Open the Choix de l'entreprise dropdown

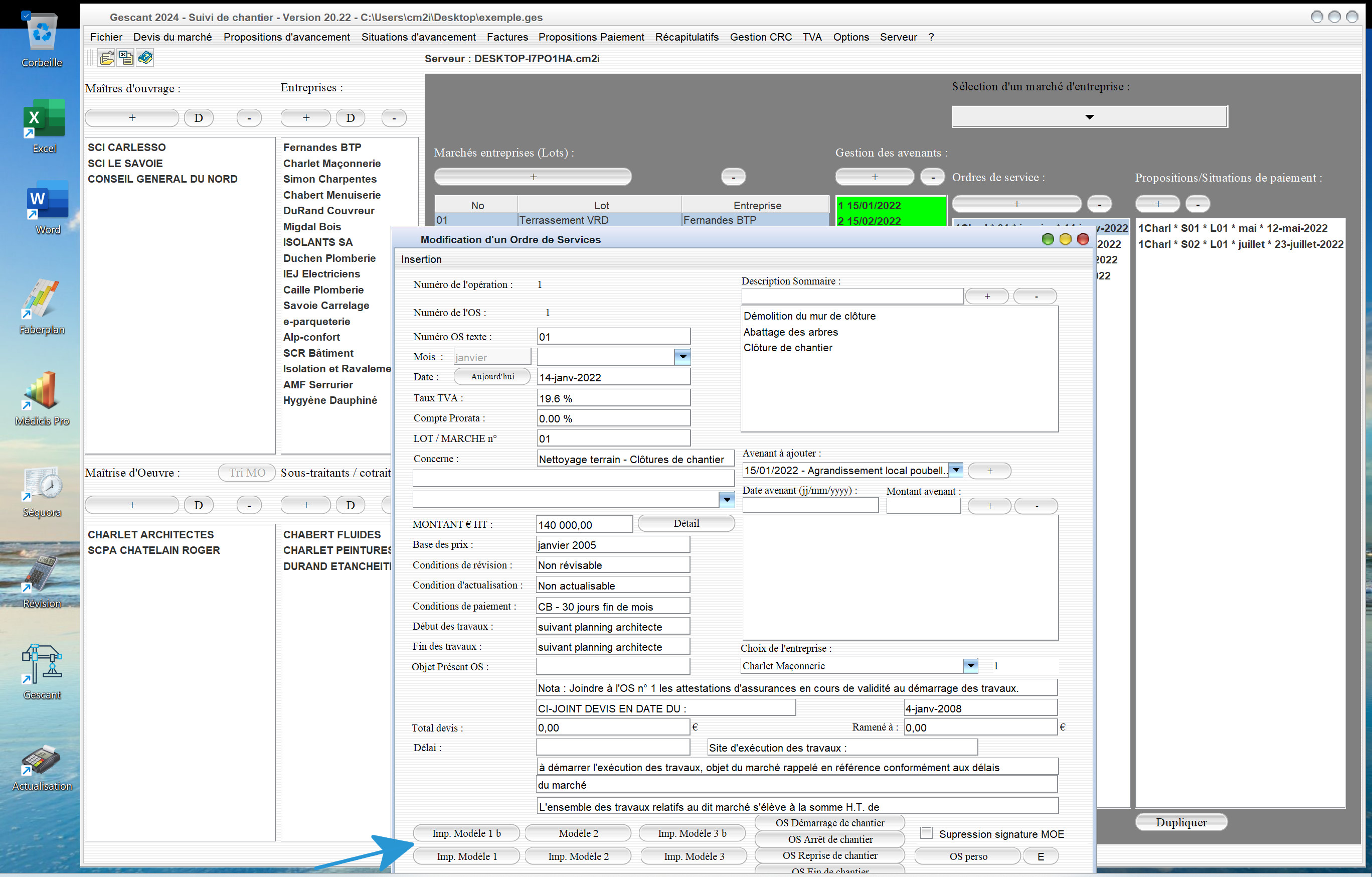coord(970,665)
